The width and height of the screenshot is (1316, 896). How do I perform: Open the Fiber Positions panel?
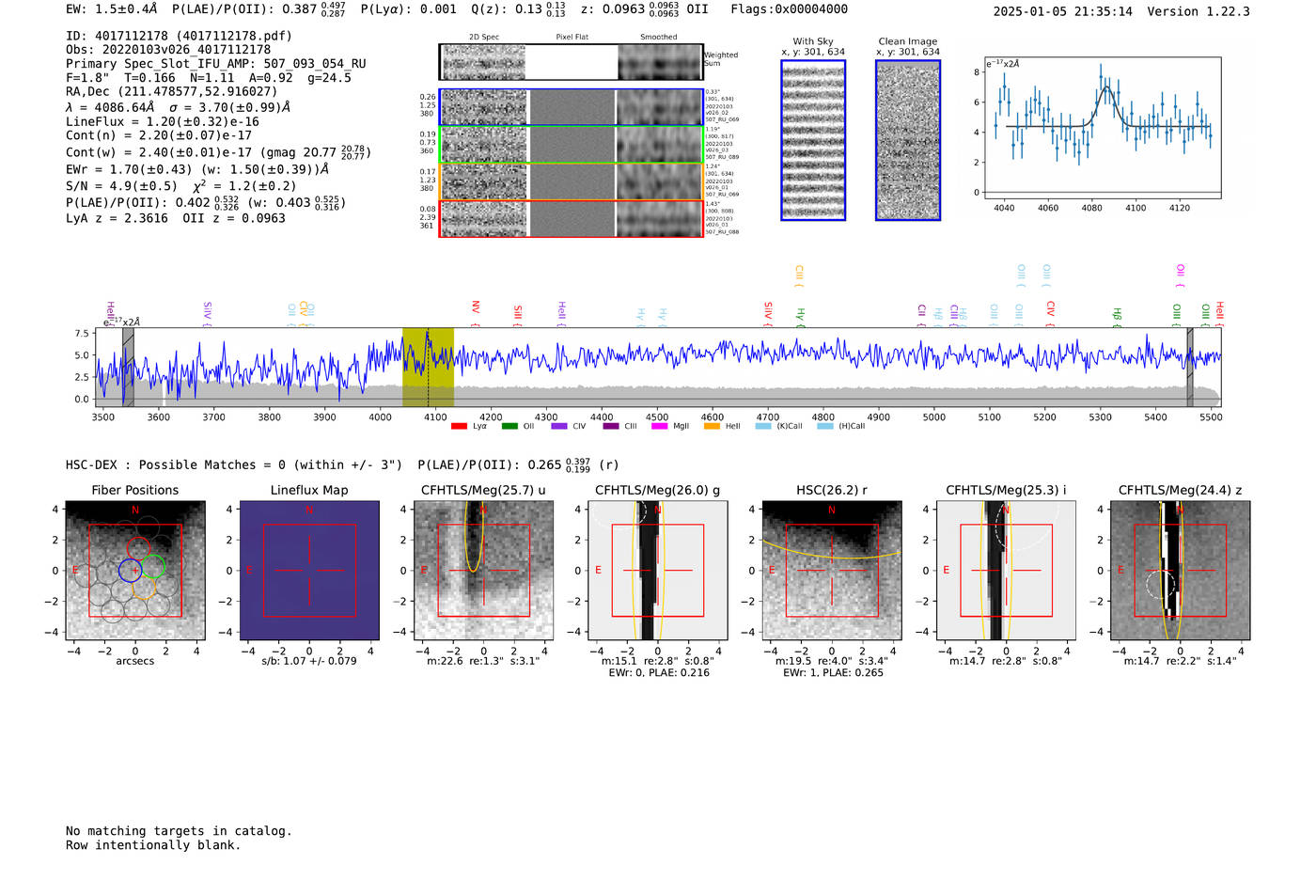tap(135, 570)
